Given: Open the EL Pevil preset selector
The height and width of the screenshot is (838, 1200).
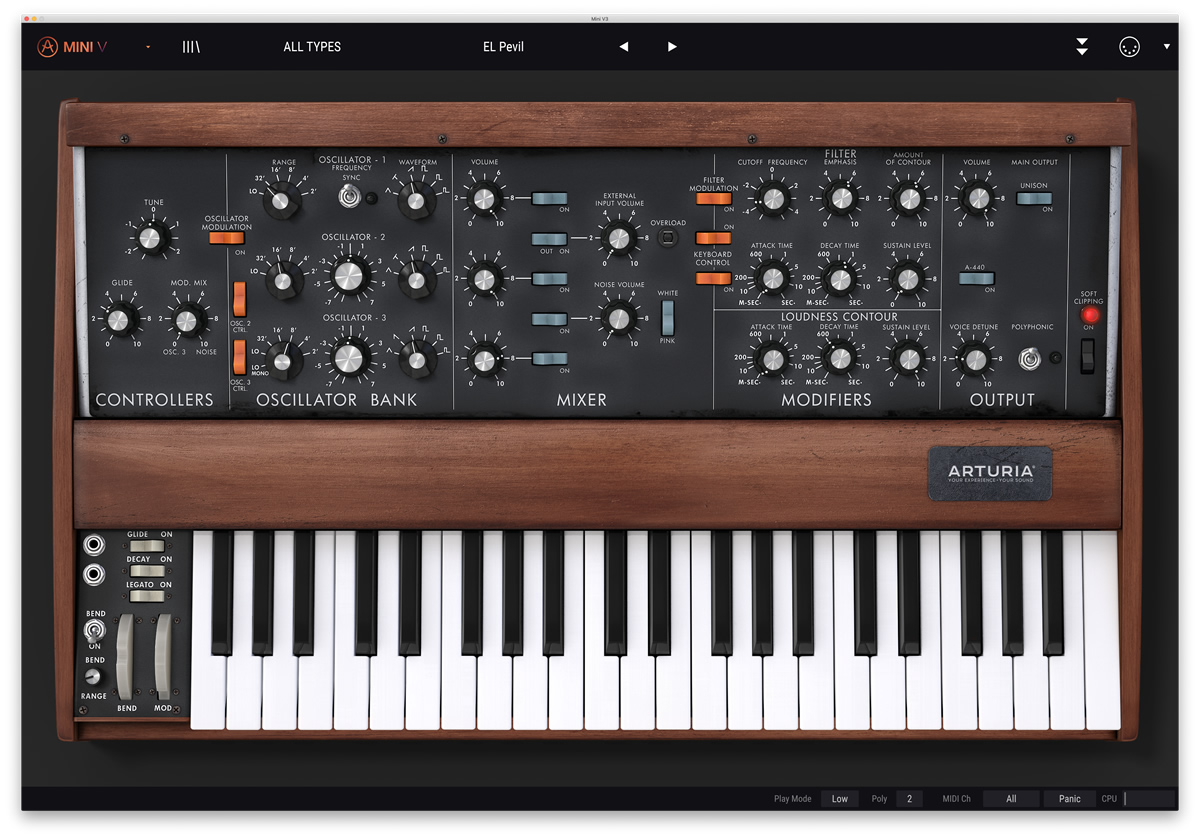Looking at the screenshot, I should click(503, 46).
